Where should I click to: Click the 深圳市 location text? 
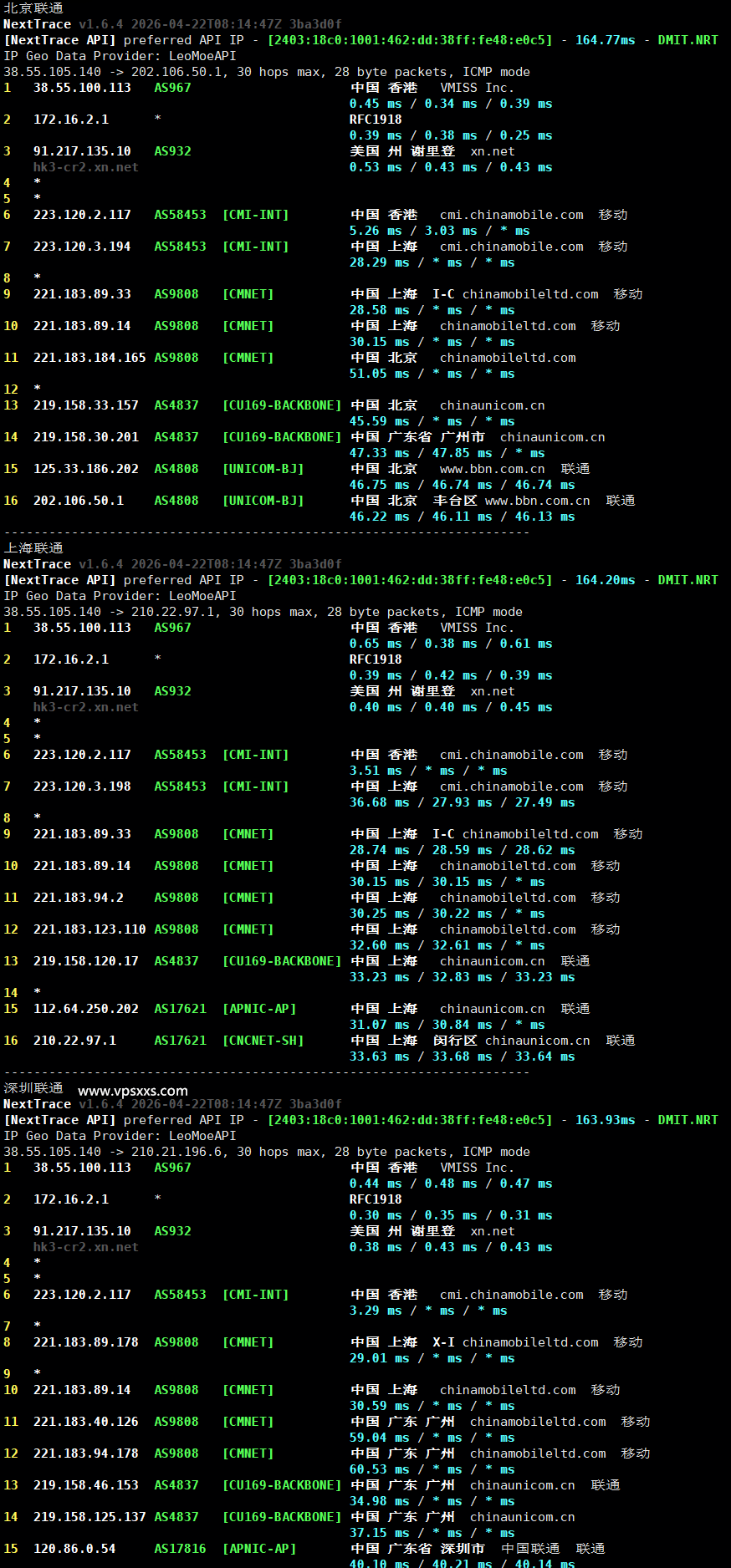[x=463, y=1549]
